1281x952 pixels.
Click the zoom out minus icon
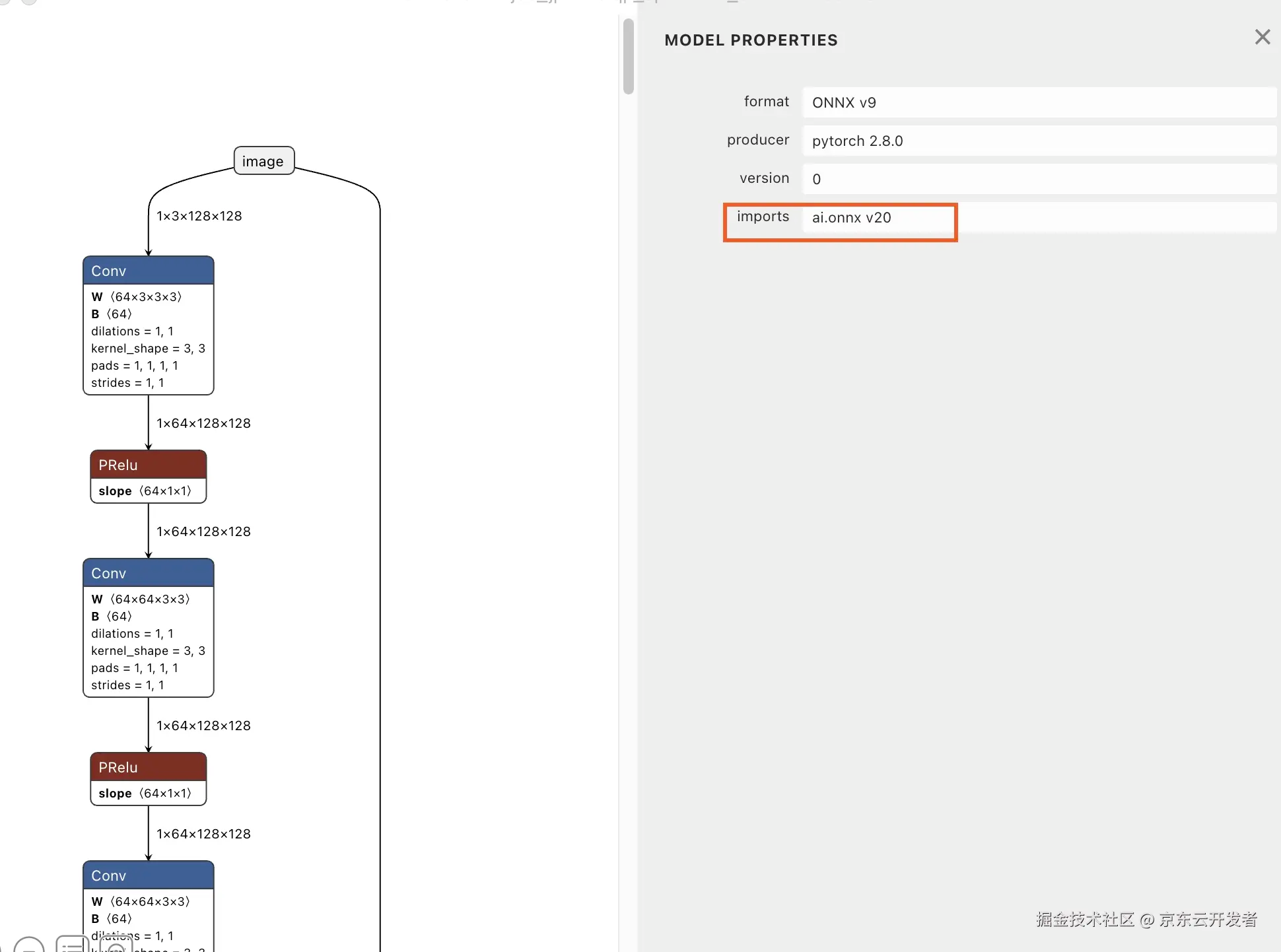point(28,947)
